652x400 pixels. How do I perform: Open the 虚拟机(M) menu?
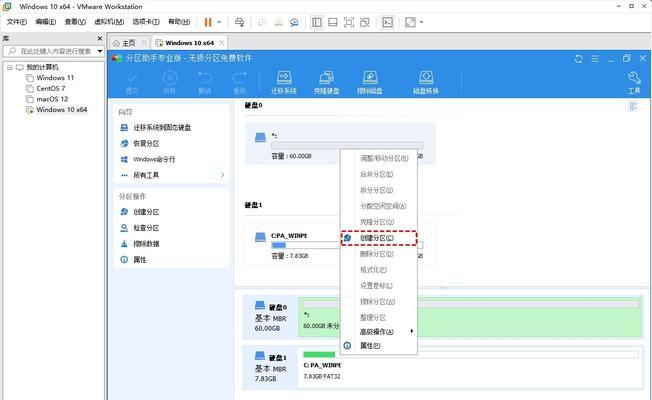pos(109,22)
